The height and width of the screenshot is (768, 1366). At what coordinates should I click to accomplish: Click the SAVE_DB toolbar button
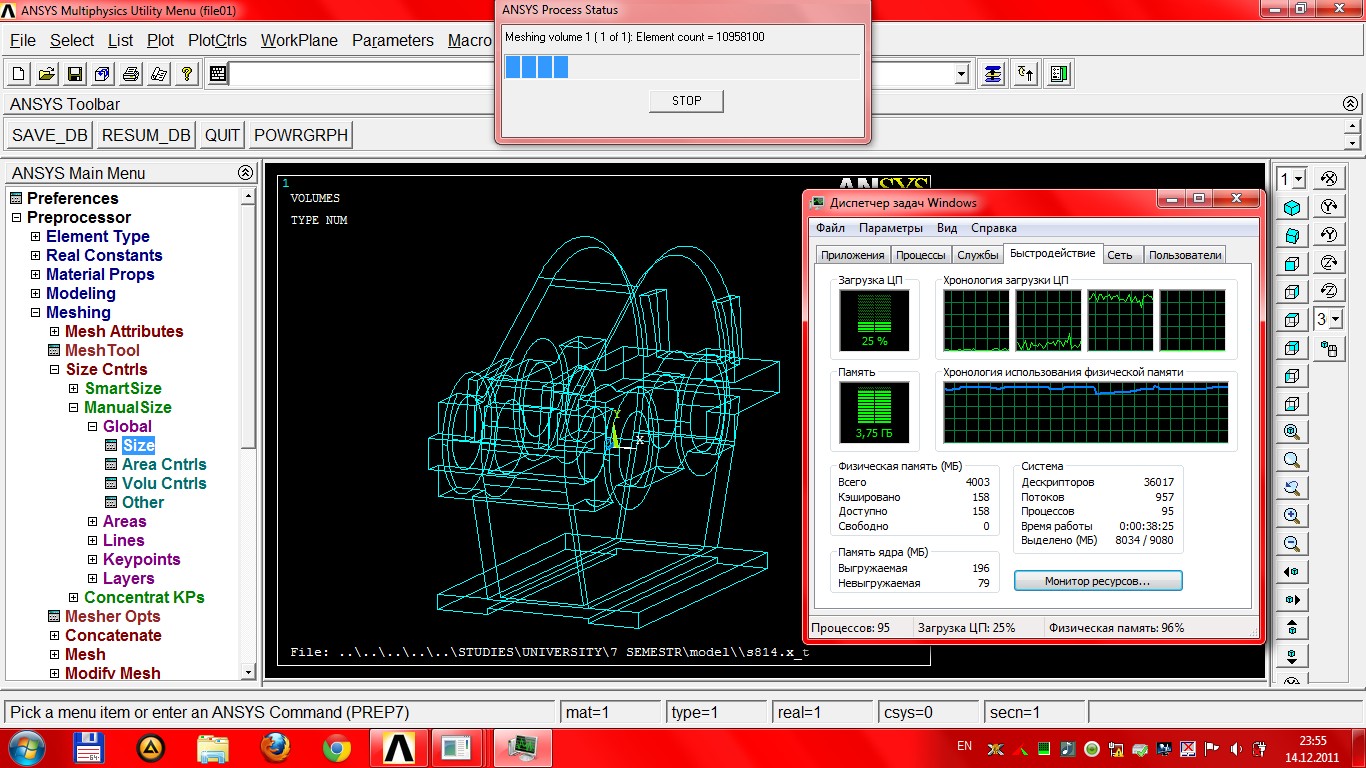coord(50,135)
